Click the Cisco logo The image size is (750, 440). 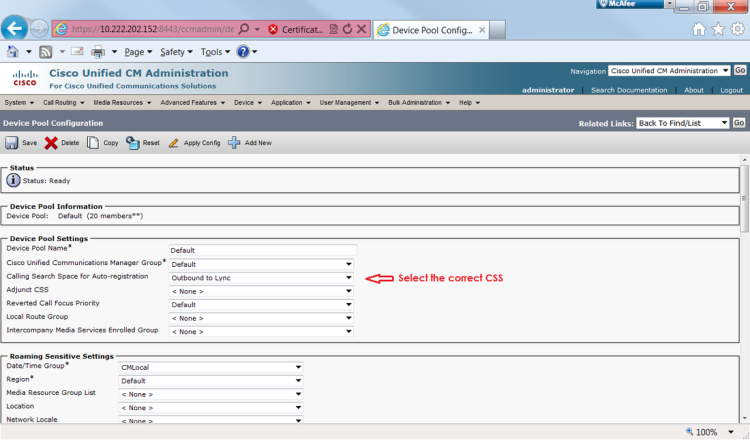[25, 78]
